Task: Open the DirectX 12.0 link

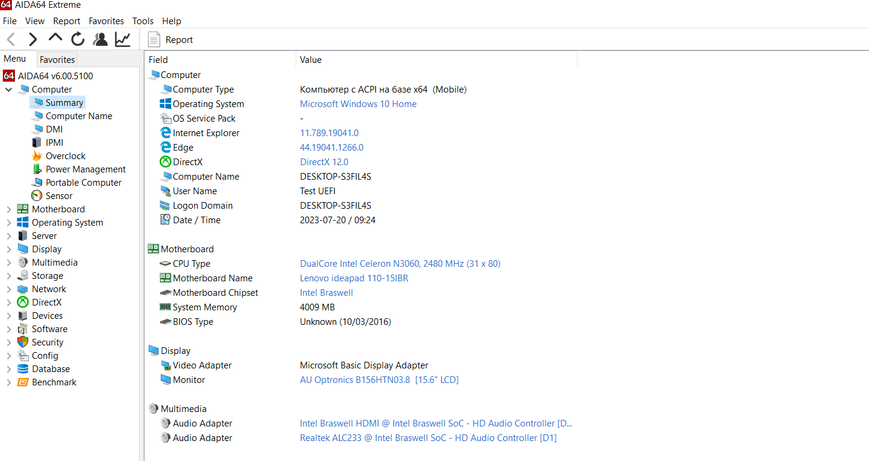Action: [324, 162]
